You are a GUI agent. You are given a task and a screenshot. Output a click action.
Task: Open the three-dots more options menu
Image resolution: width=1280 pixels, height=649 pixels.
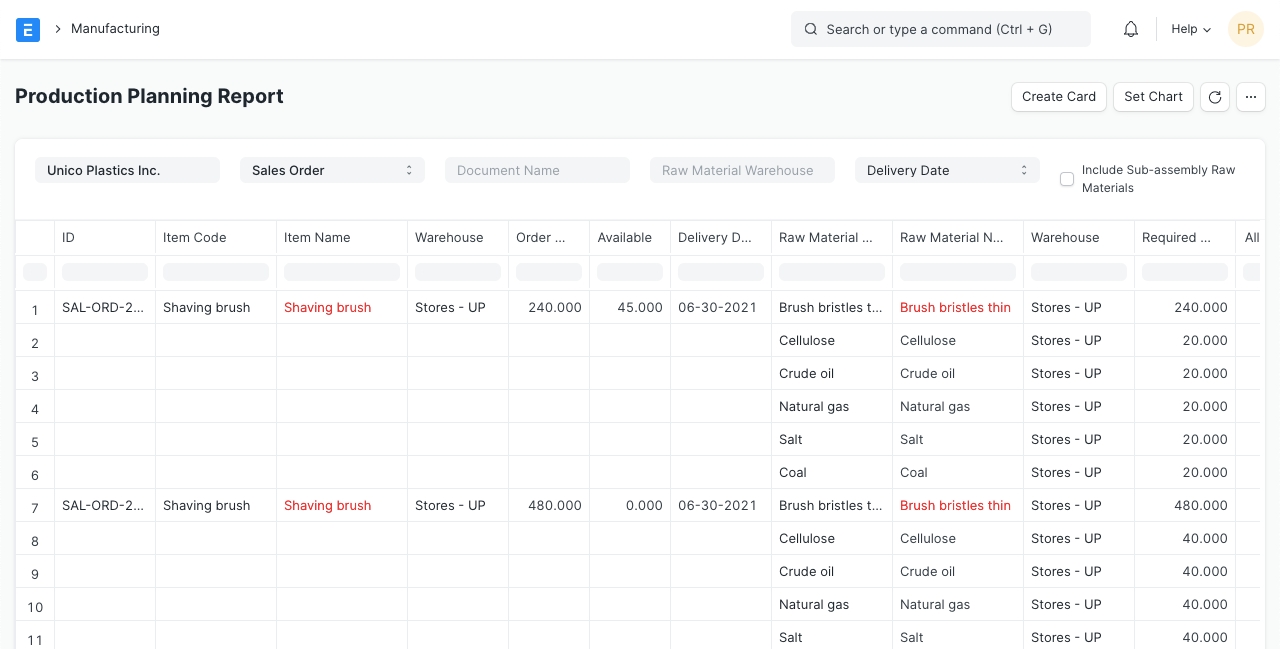pos(1251,97)
